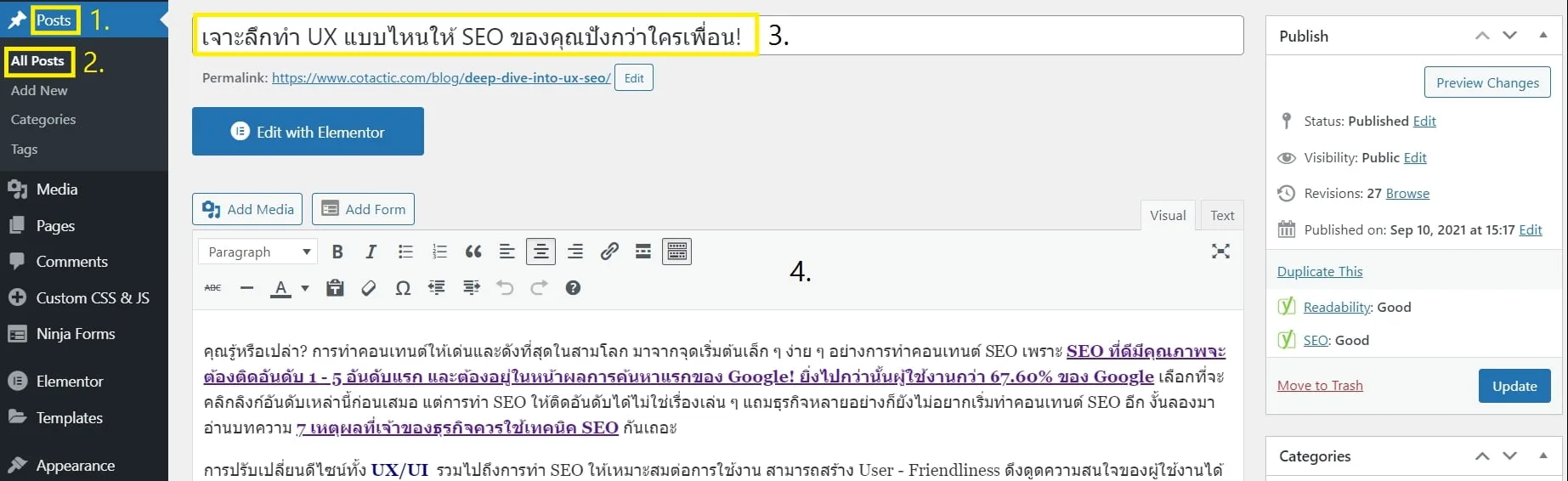Image resolution: width=1568 pixels, height=481 pixels.
Task: Open special character Omega dialog
Action: click(403, 288)
